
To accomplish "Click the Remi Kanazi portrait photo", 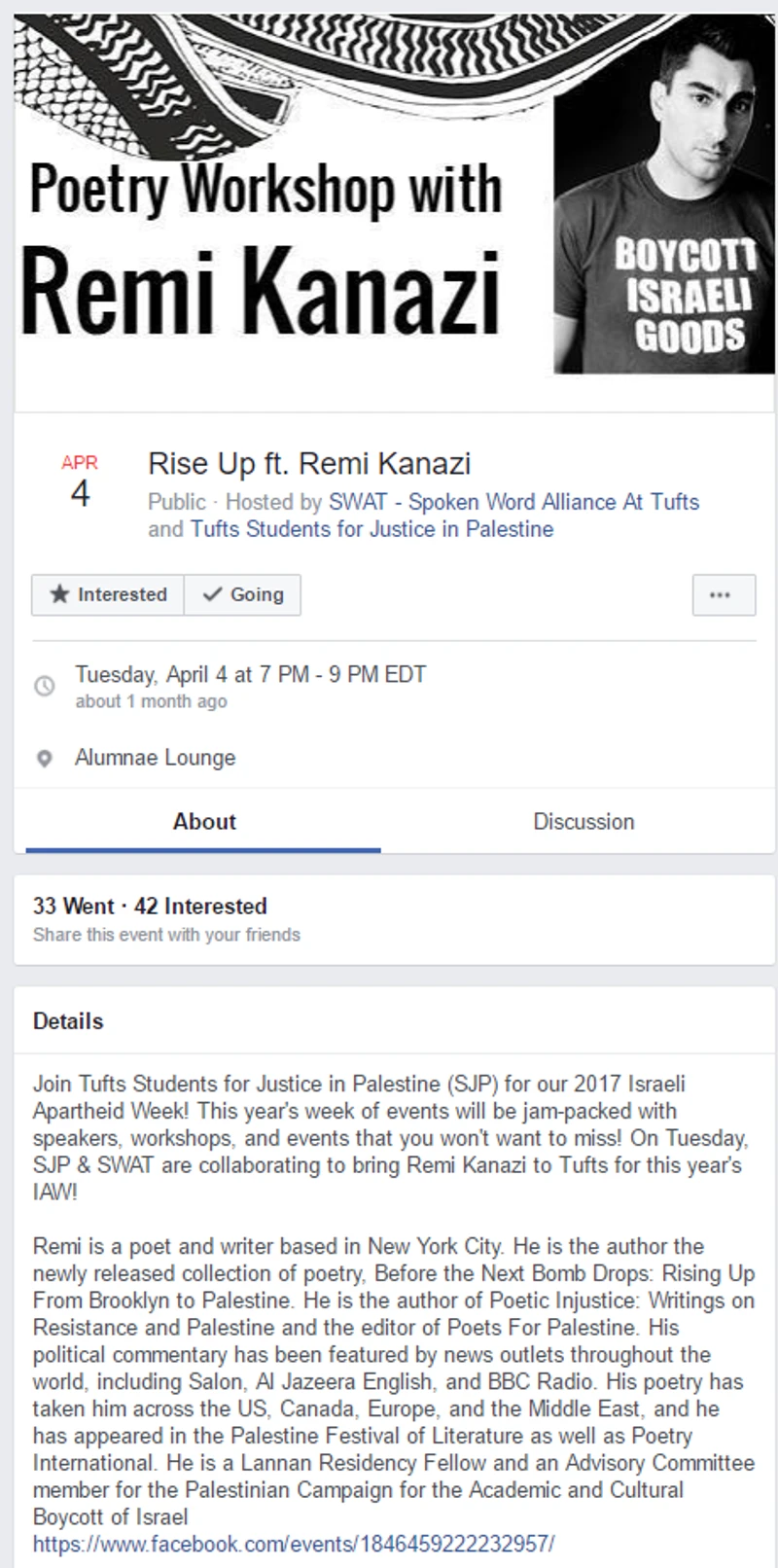I will coord(664,195).
